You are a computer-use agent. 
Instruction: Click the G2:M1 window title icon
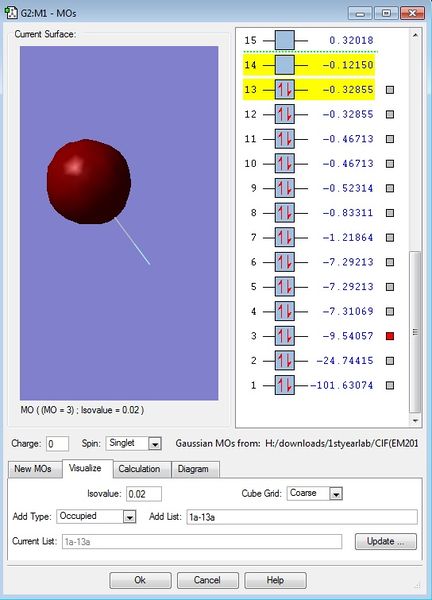[x=11, y=12]
